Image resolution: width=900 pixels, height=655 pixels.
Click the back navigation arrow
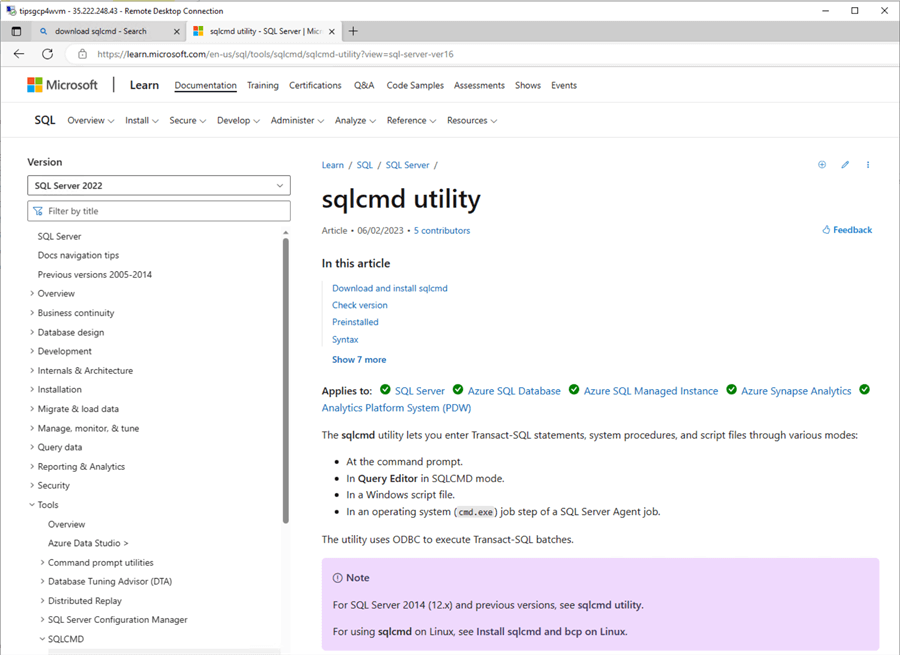18,54
